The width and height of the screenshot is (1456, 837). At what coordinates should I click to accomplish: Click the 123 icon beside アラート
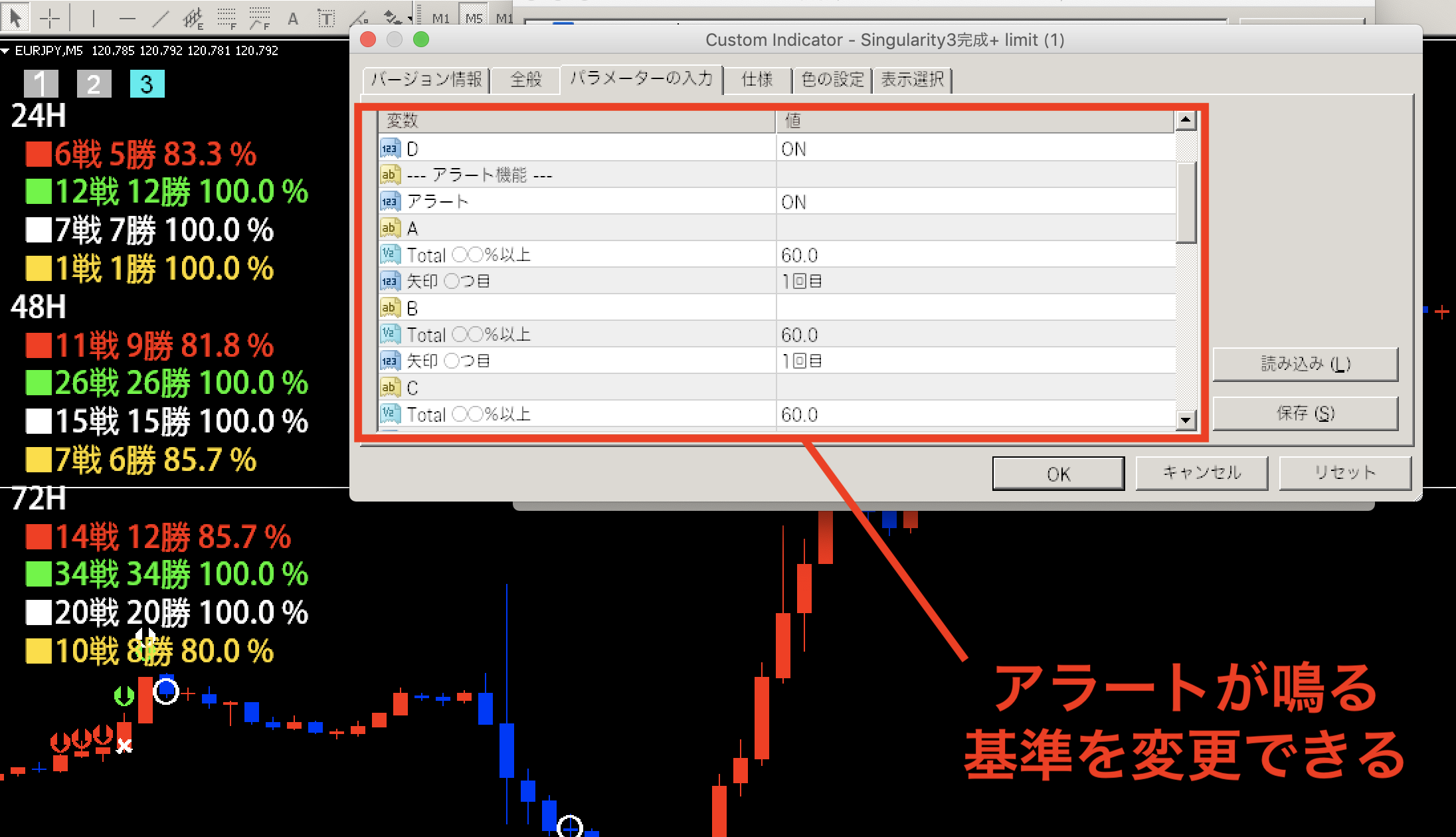point(390,202)
